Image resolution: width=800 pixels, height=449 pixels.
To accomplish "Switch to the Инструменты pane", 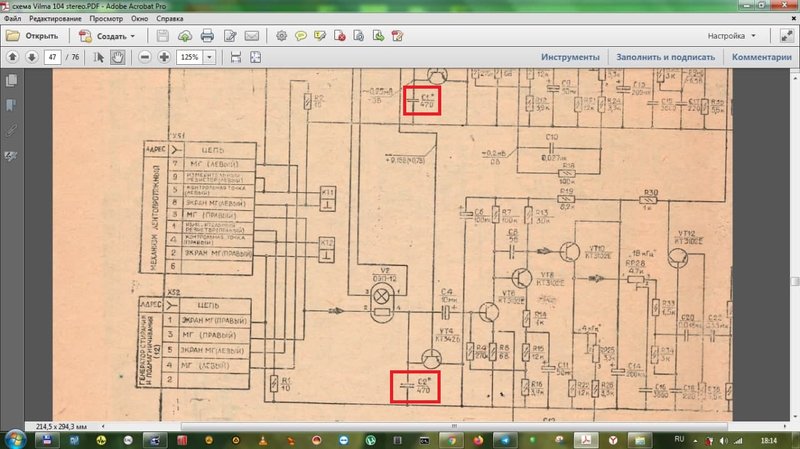I will [570, 57].
